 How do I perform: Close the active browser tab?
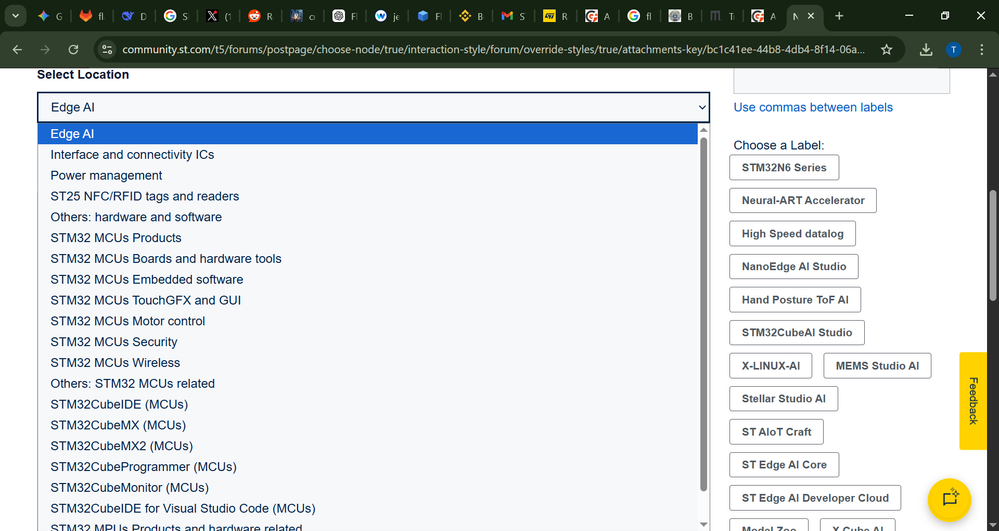tap(810, 16)
